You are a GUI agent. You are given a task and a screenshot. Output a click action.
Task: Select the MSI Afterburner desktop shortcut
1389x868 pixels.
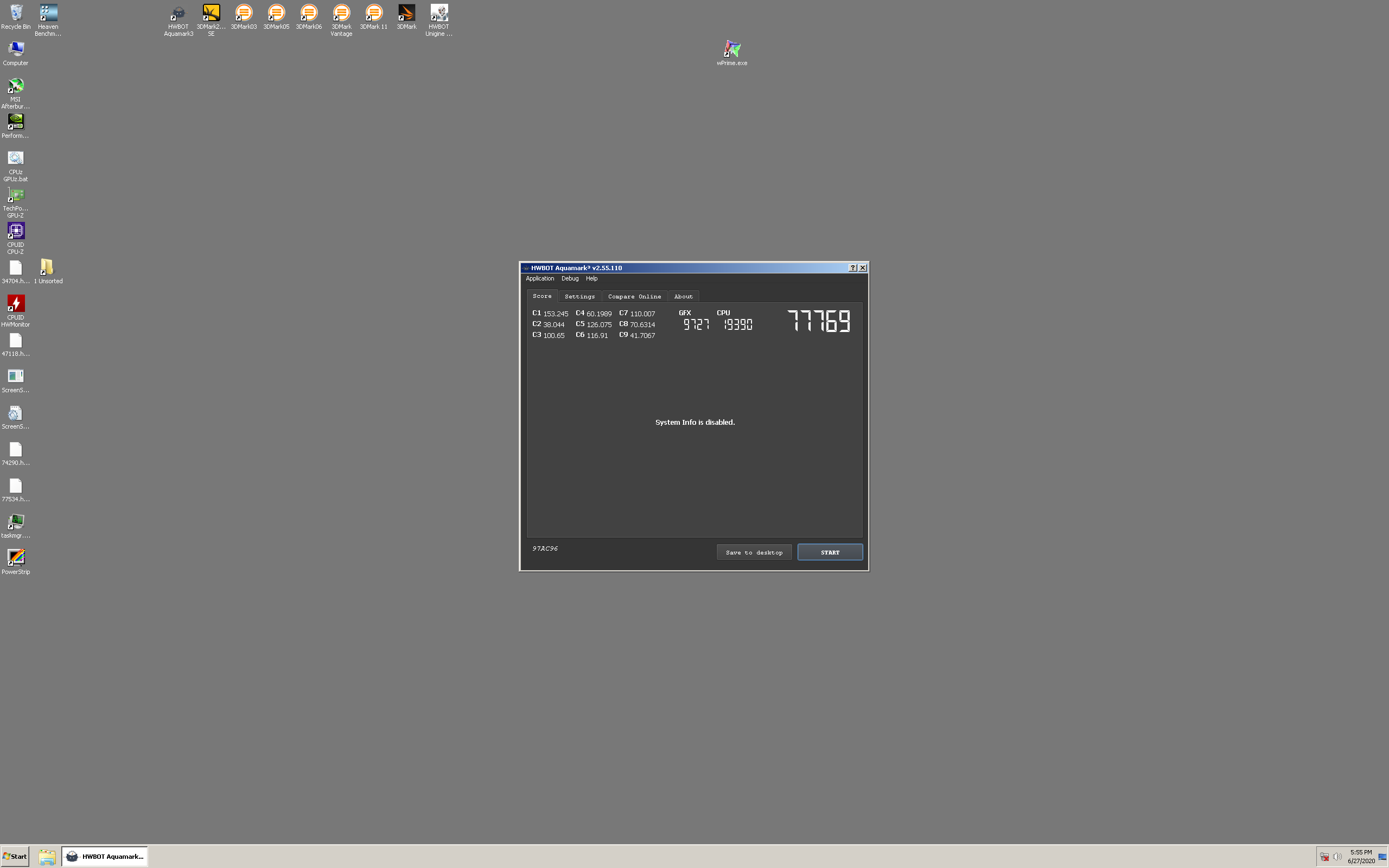(16, 93)
